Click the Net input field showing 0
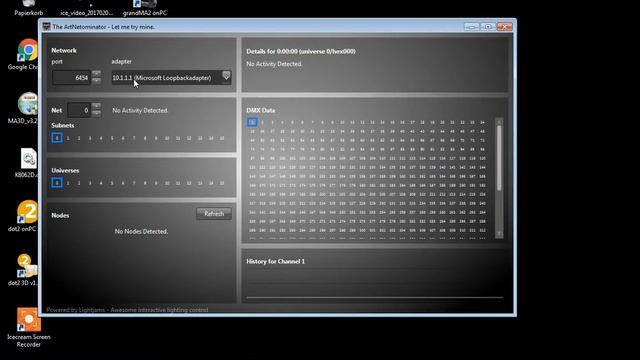 [79, 110]
